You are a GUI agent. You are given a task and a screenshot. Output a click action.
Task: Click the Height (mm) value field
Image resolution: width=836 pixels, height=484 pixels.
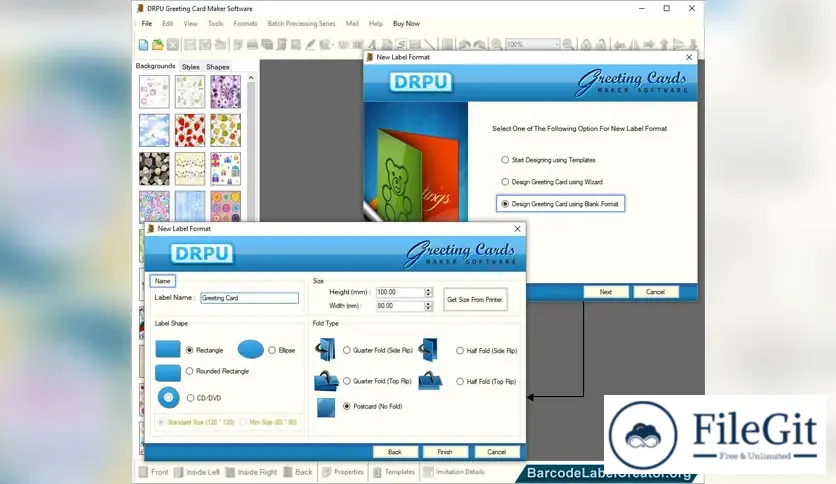[x=400, y=292]
